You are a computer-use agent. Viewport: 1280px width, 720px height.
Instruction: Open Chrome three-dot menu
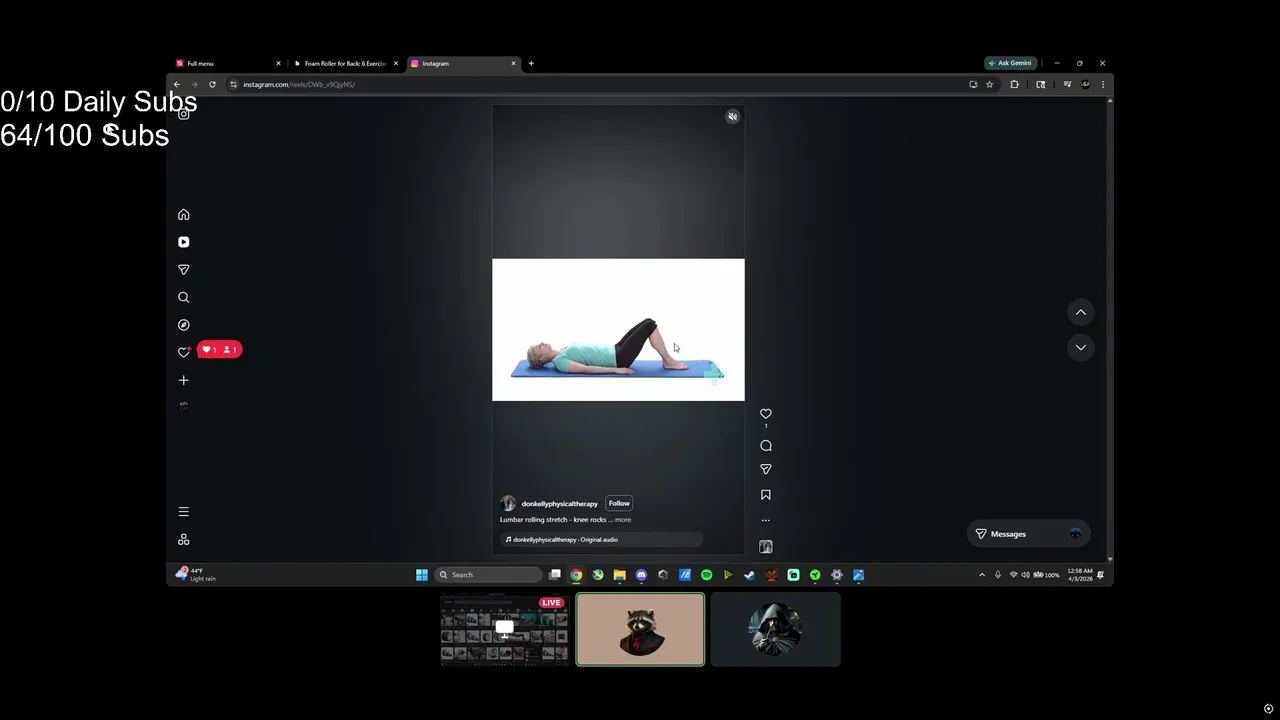1103,84
